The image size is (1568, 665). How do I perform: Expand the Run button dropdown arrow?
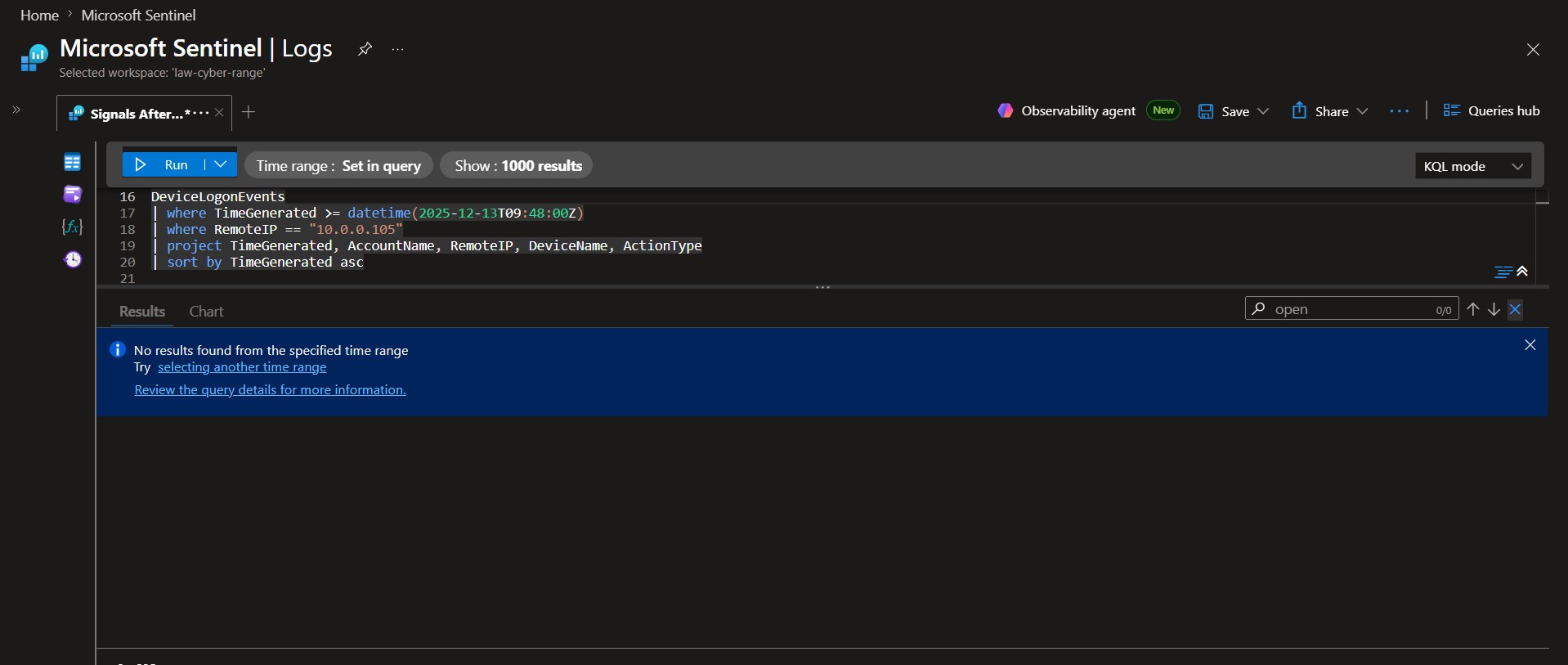[x=221, y=164]
